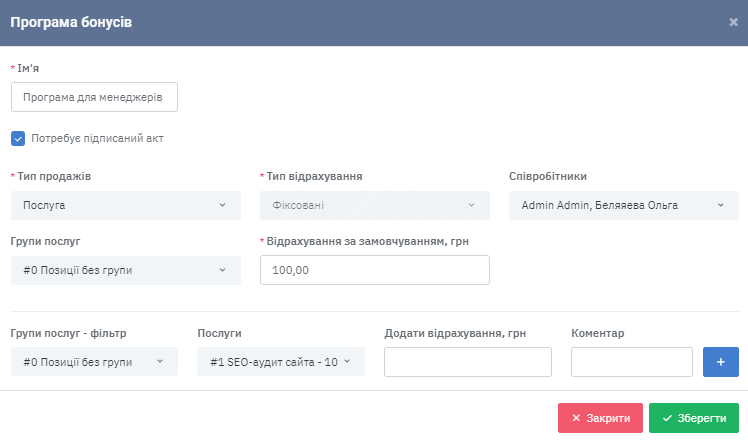The height and width of the screenshot is (443, 748).
Task: Click the 'Потребує підписаний акт' label text
Action: 97,138
